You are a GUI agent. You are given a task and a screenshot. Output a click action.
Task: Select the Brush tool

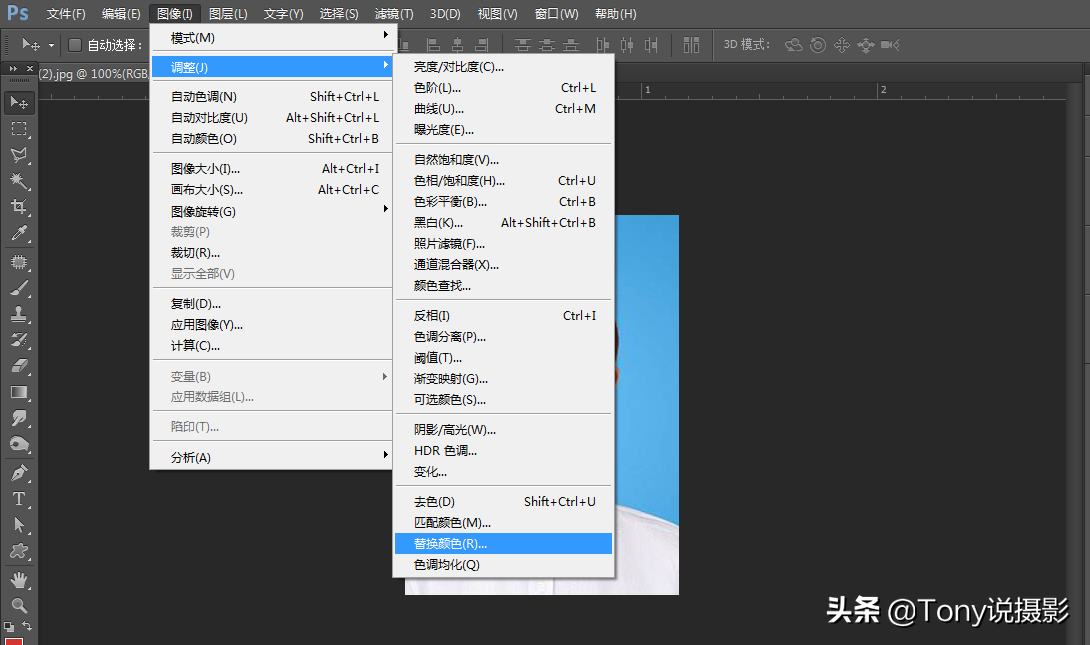(x=19, y=288)
